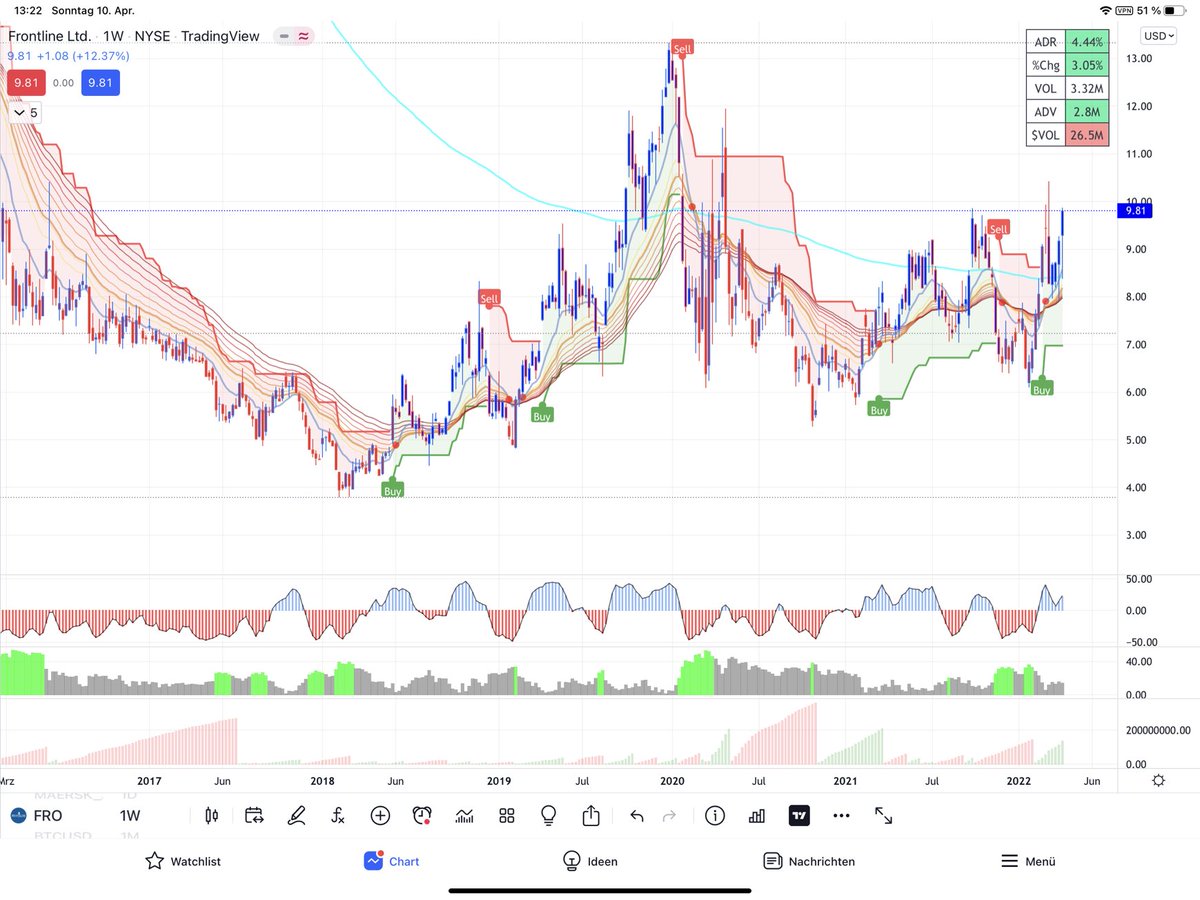Enter fullscreen with the diagonal arrows icon
The height and width of the screenshot is (900, 1200).
pyautogui.click(x=884, y=816)
